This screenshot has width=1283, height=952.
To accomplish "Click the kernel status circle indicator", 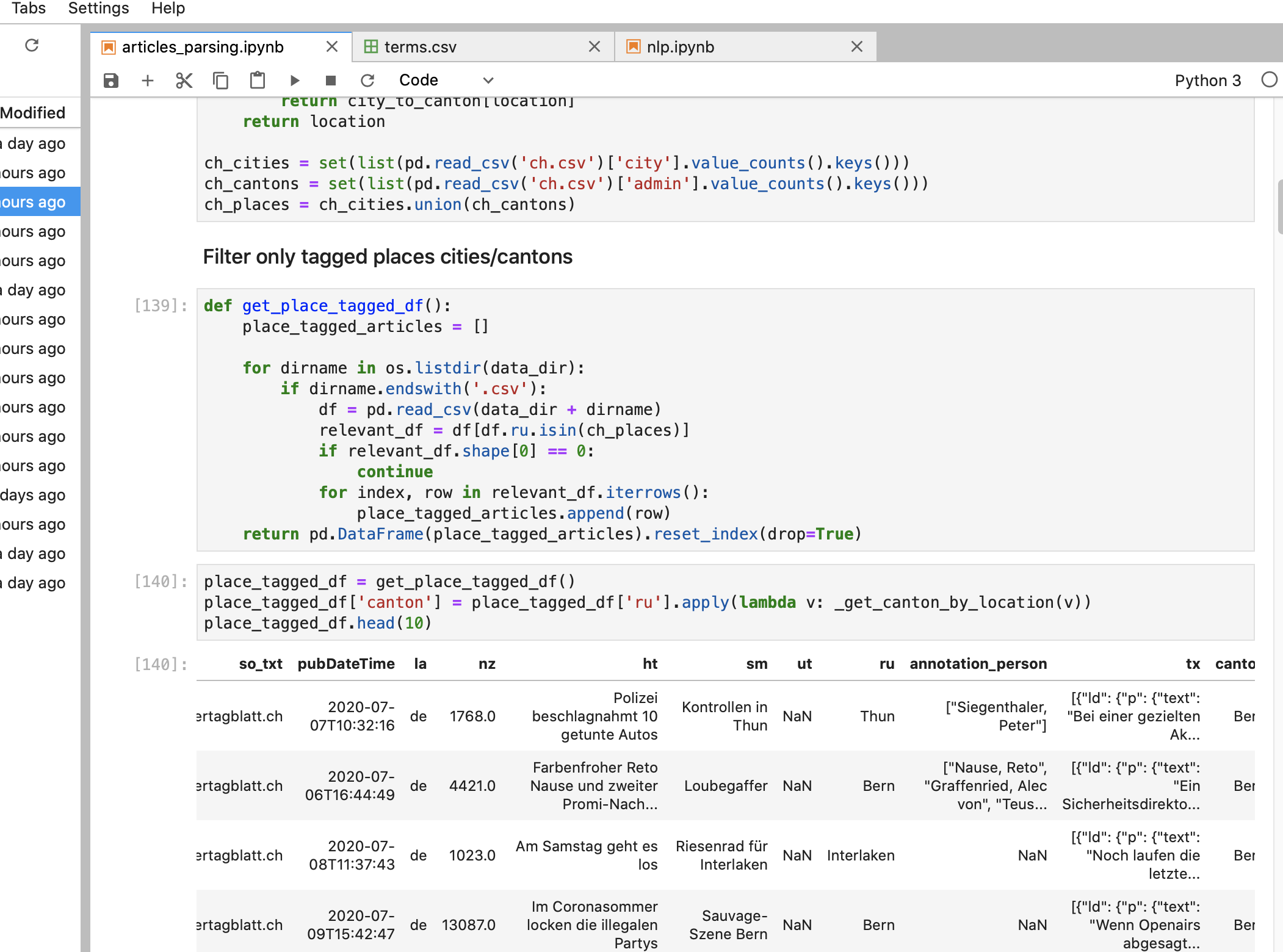I will 1269,80.
